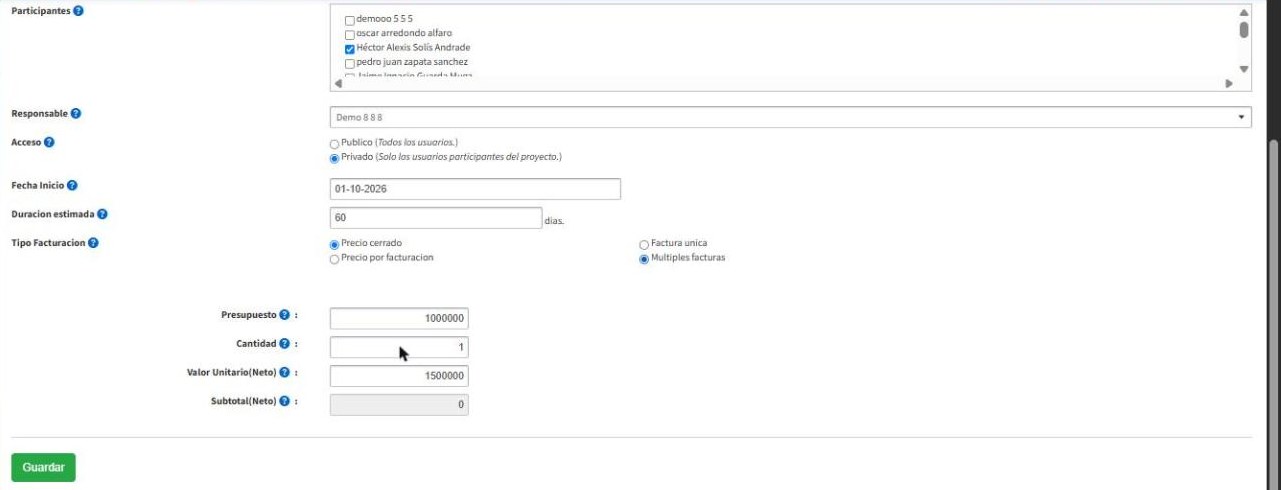This screenshot has width=1281, height=490.
Task: Click participants list scroll-up arrow
Action: click(1244, 13)
